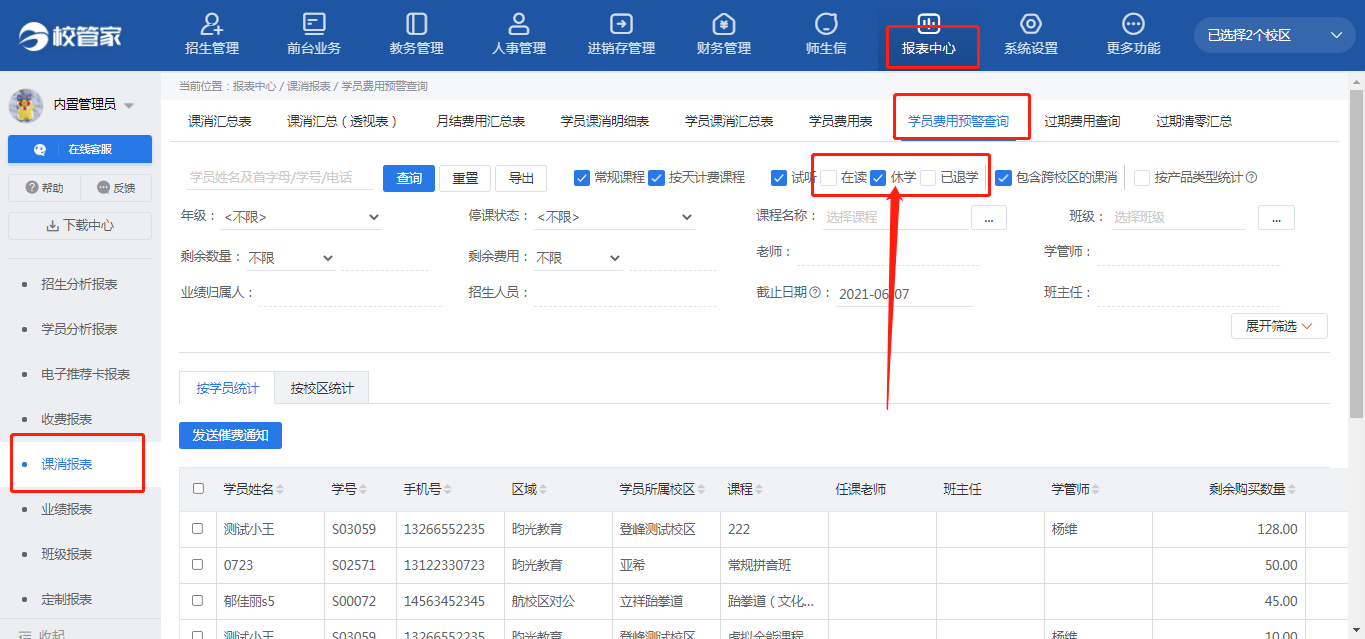Click 截止日期 date field 2021-06-07

pos(904,294)
